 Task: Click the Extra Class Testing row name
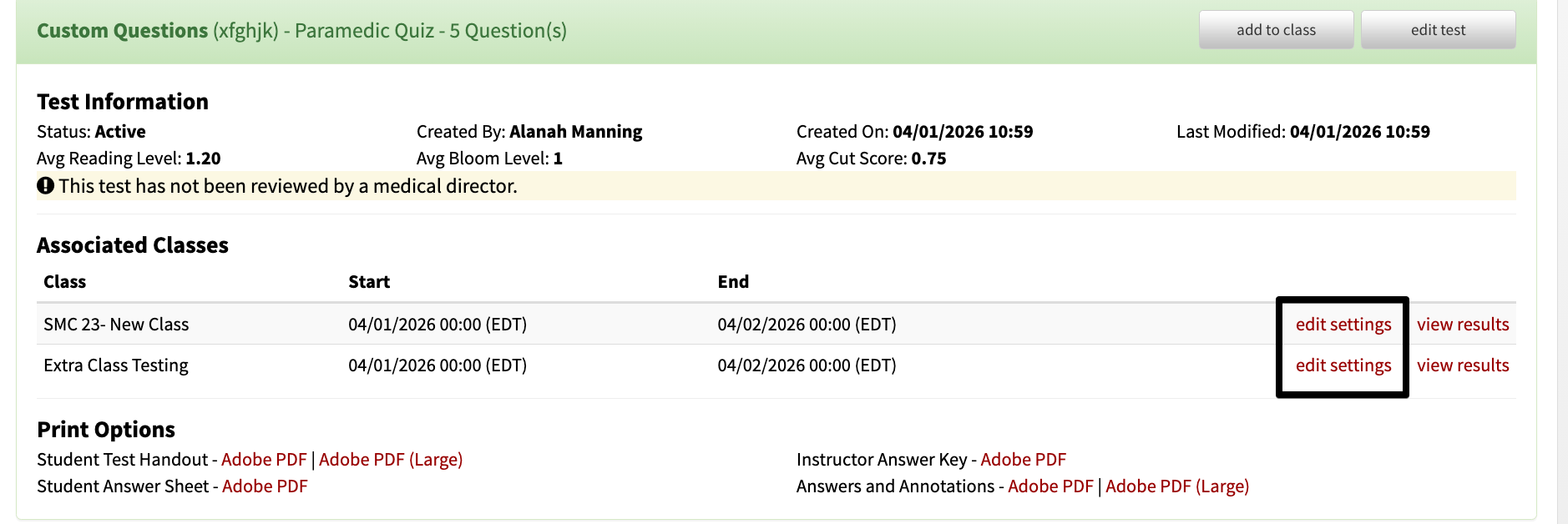click(x=116, y=365)
